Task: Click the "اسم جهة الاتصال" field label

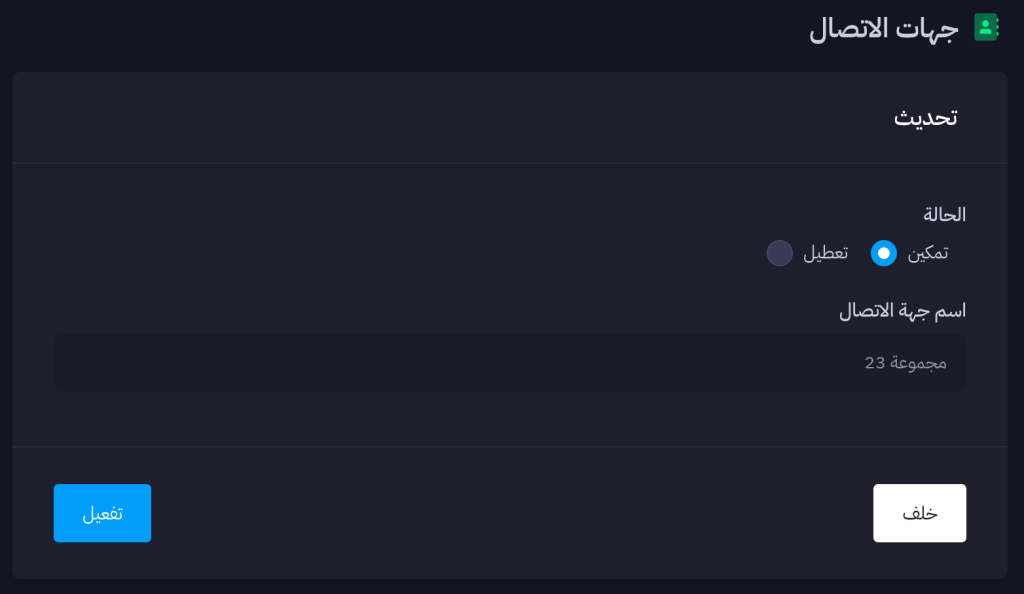Action: click(902, 310)
